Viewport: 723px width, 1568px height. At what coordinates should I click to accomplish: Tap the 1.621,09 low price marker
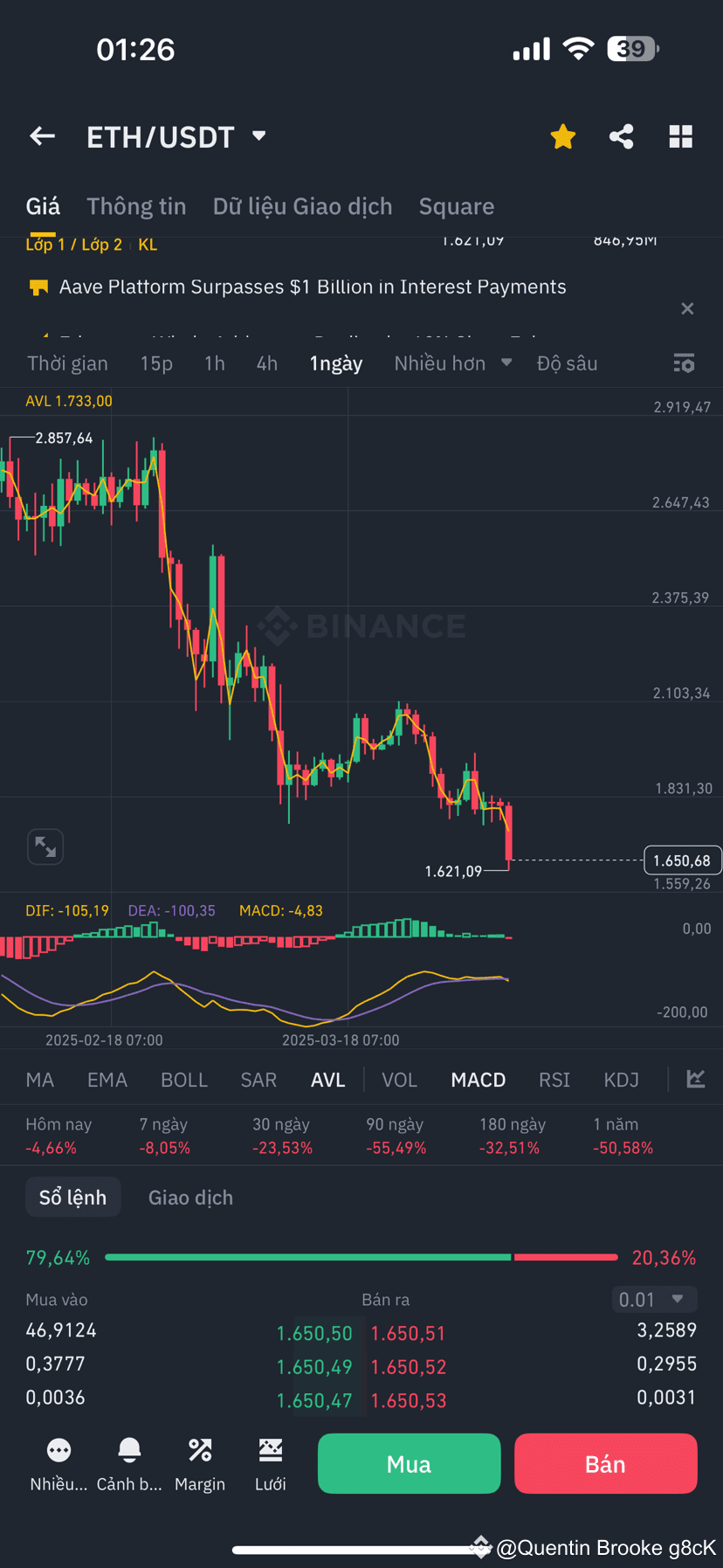(453, 871)
